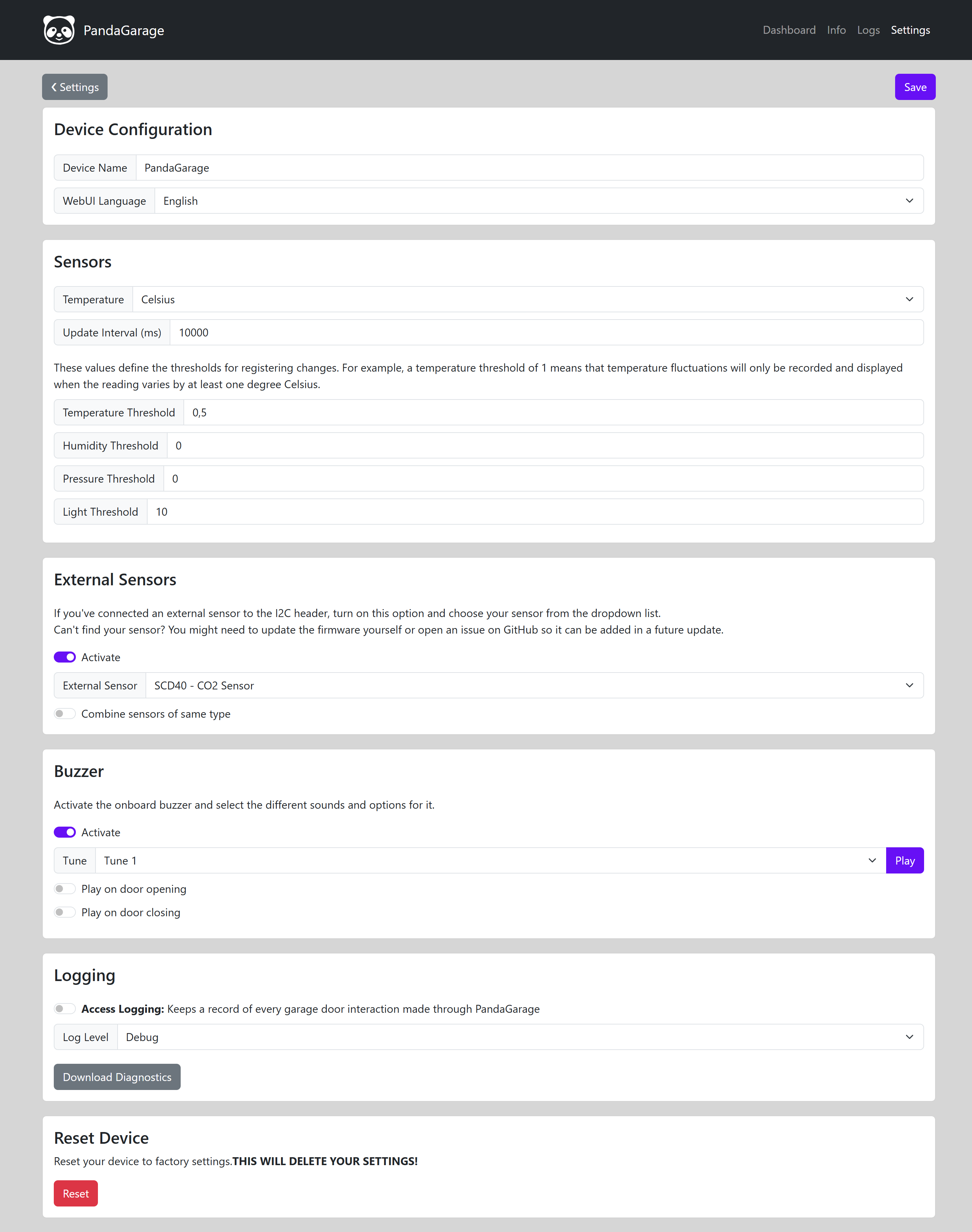Image resolution: width=972 pixels, height=1232 pixels.
Task: Click the Device Name input field
Action: 529,168
